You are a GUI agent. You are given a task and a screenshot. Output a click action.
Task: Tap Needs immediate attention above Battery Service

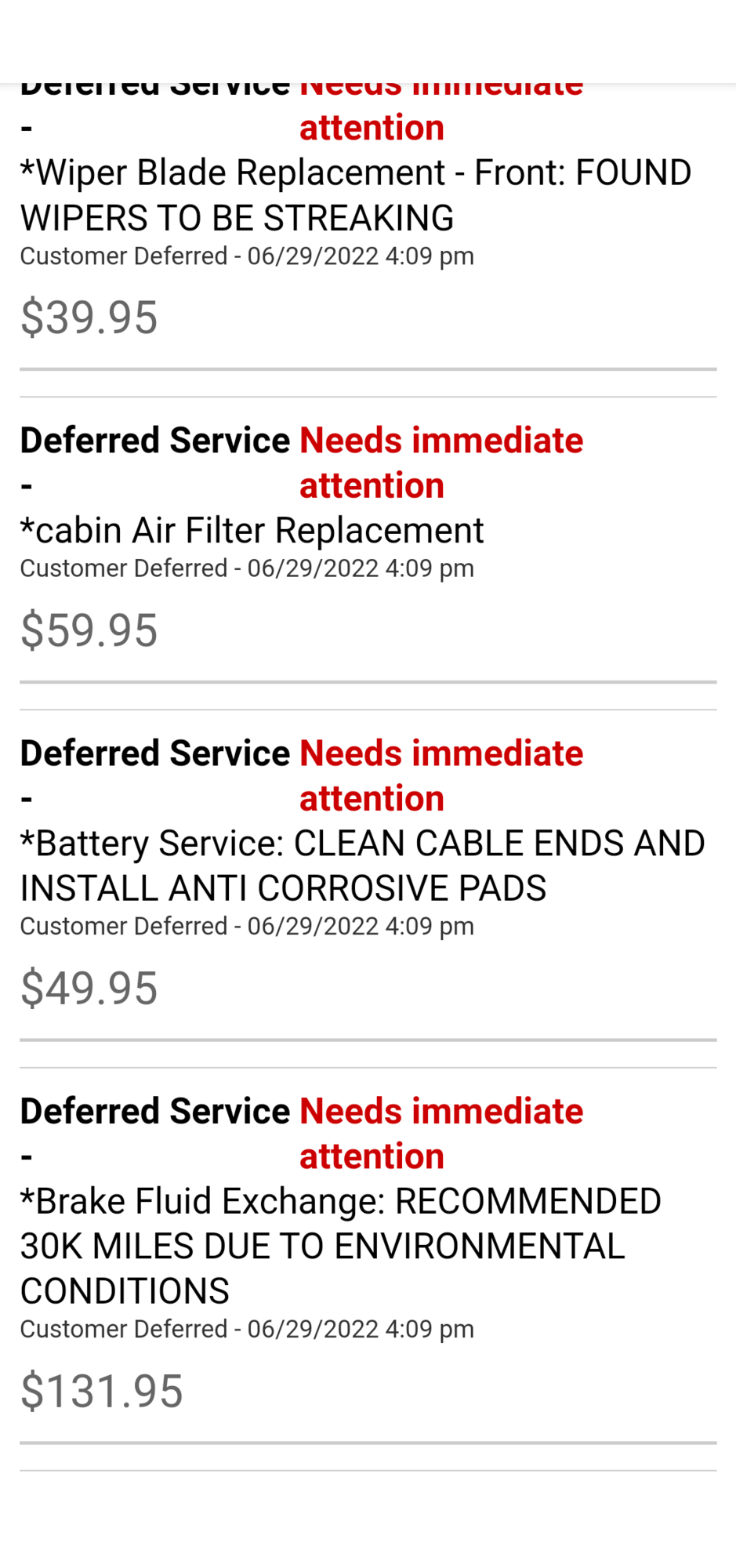tap(441, 775)
